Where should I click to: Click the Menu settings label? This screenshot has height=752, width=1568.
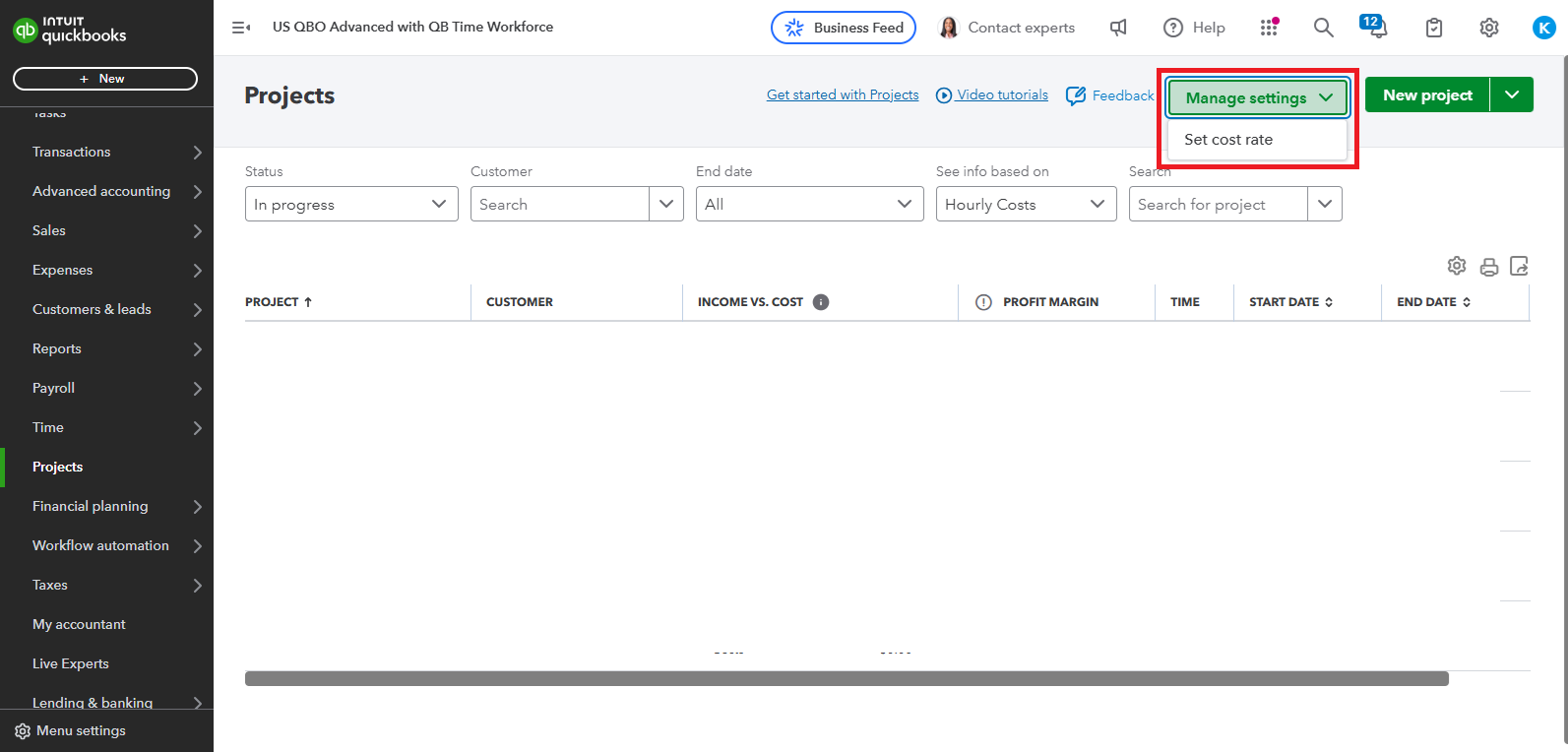coord(81,731)
